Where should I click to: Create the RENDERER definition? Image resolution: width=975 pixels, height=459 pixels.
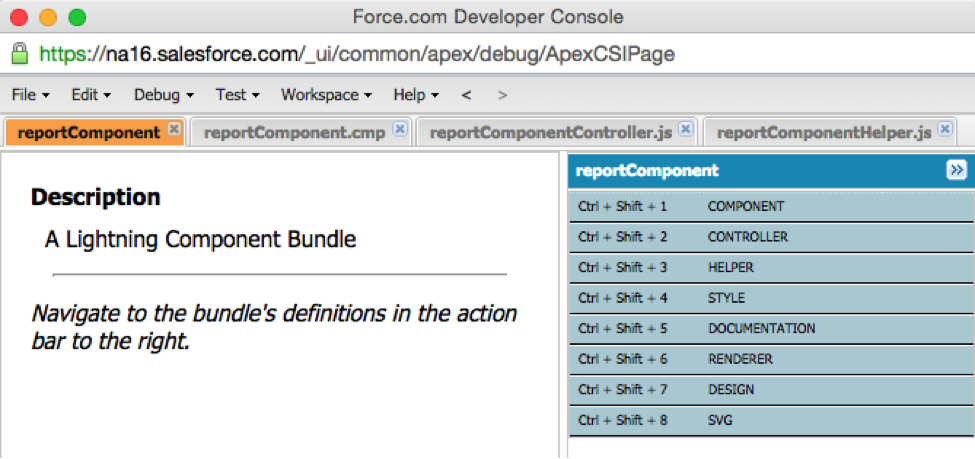771,359
